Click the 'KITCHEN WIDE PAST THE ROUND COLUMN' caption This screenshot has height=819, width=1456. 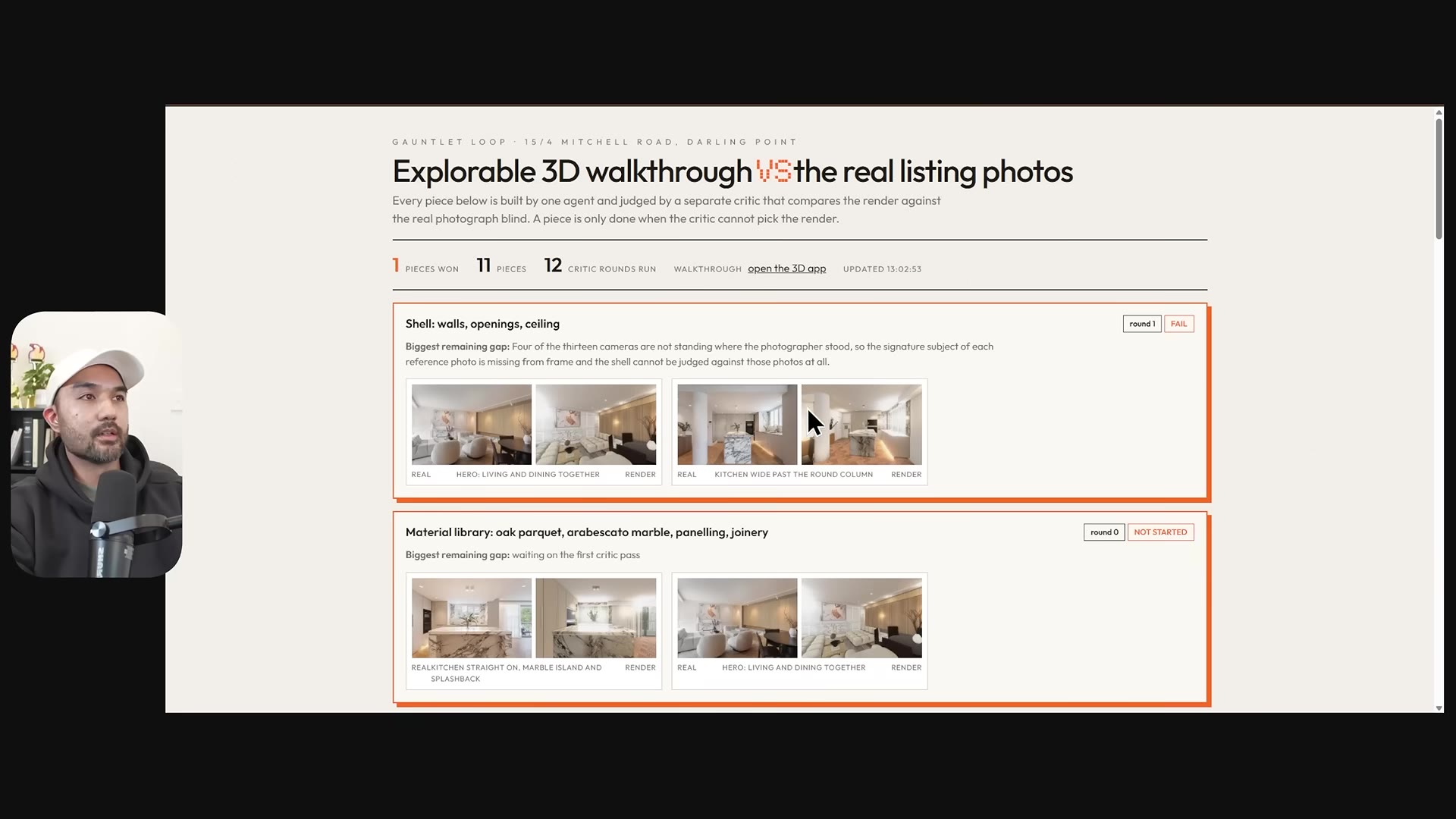(x=793, y=475)
